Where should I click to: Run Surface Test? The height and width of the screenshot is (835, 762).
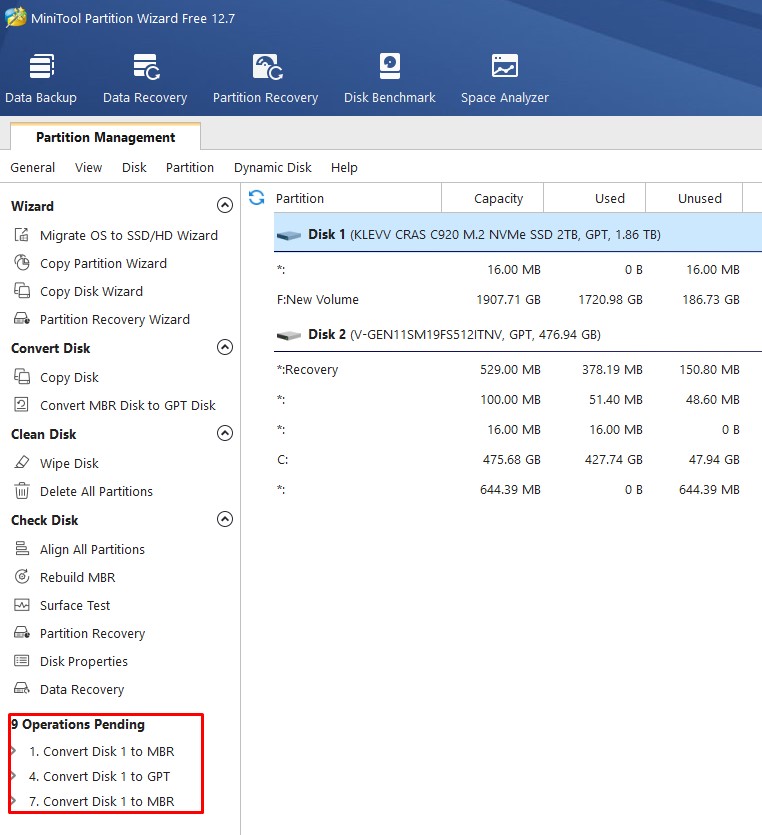pos(75,605)
